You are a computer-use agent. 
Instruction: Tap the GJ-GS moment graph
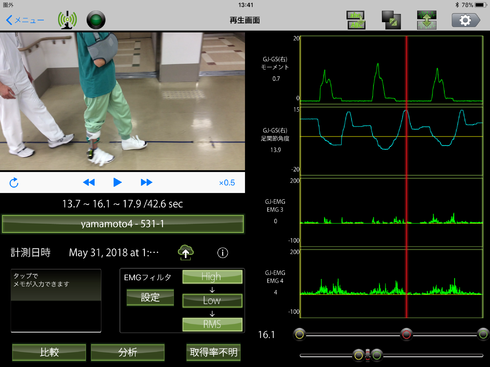click(392, 70)
